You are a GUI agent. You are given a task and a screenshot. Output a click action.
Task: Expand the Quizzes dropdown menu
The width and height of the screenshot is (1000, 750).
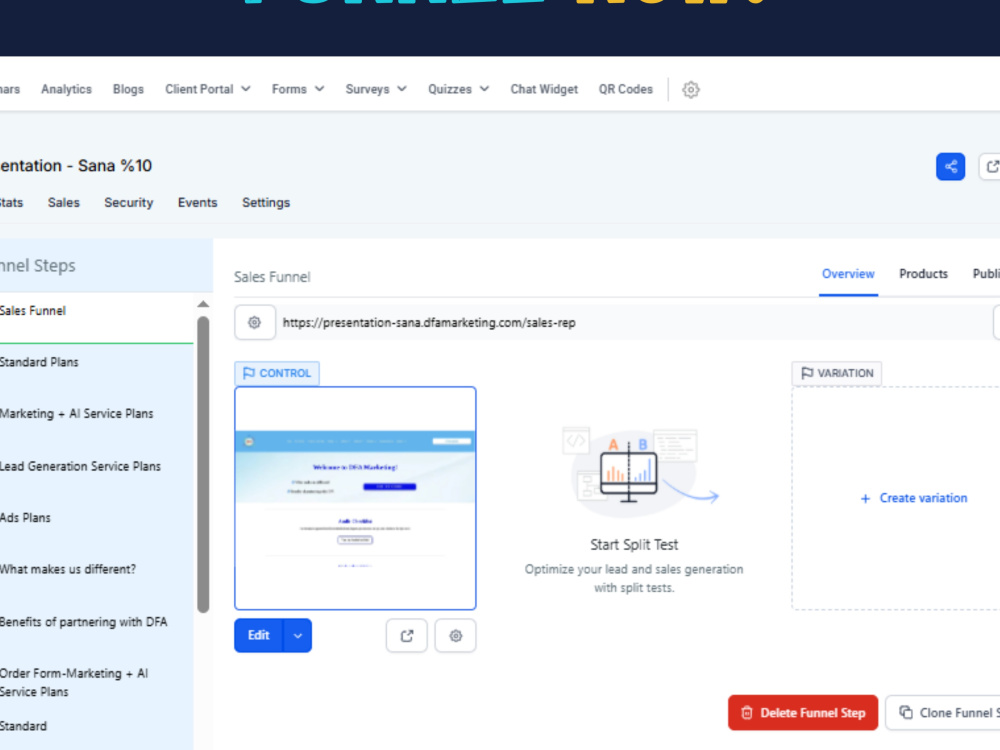[459, 89]
